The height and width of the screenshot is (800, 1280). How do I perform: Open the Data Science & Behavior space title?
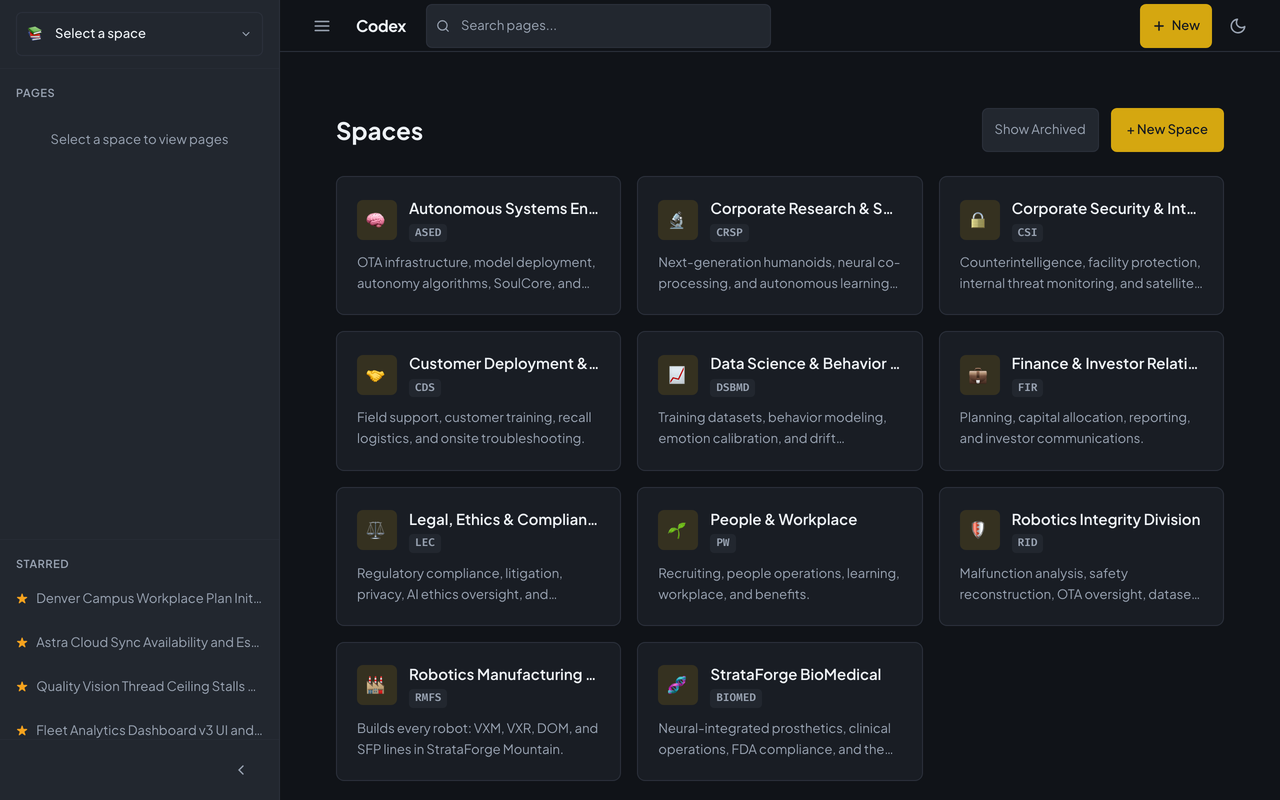point(806,364)
